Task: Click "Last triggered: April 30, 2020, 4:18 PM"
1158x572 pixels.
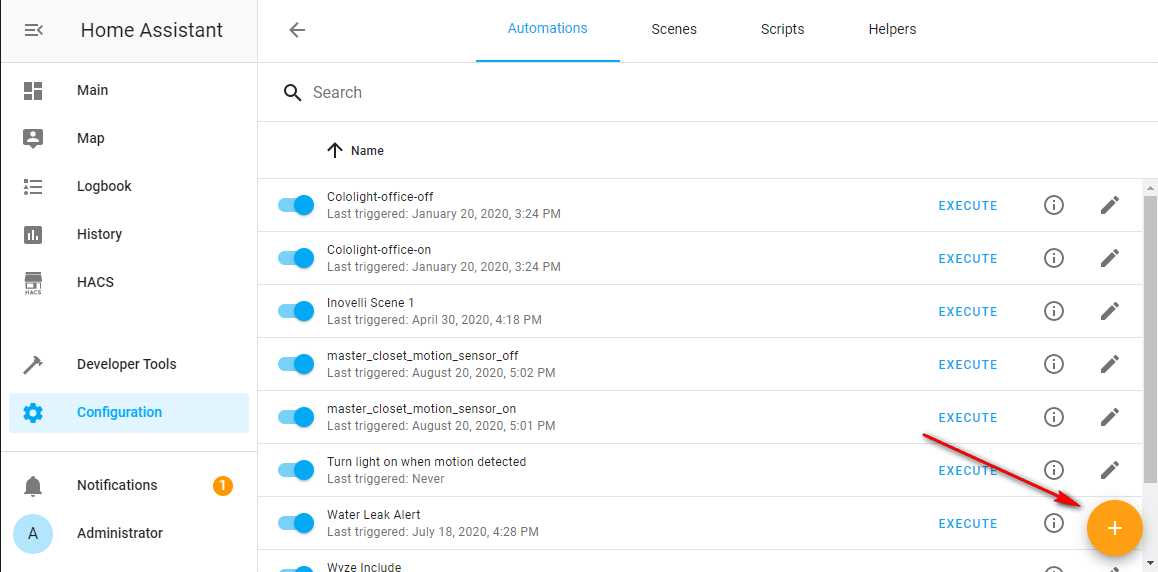Action: [x=434, y=320]
